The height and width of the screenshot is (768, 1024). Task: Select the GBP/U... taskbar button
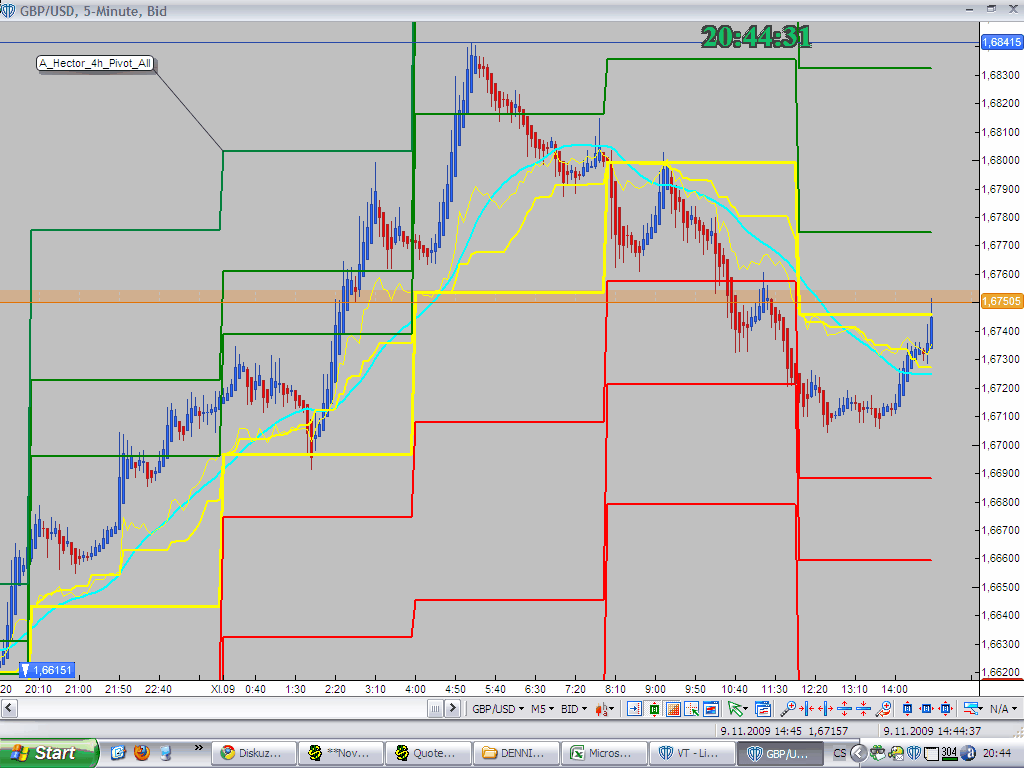pos(779,753)
